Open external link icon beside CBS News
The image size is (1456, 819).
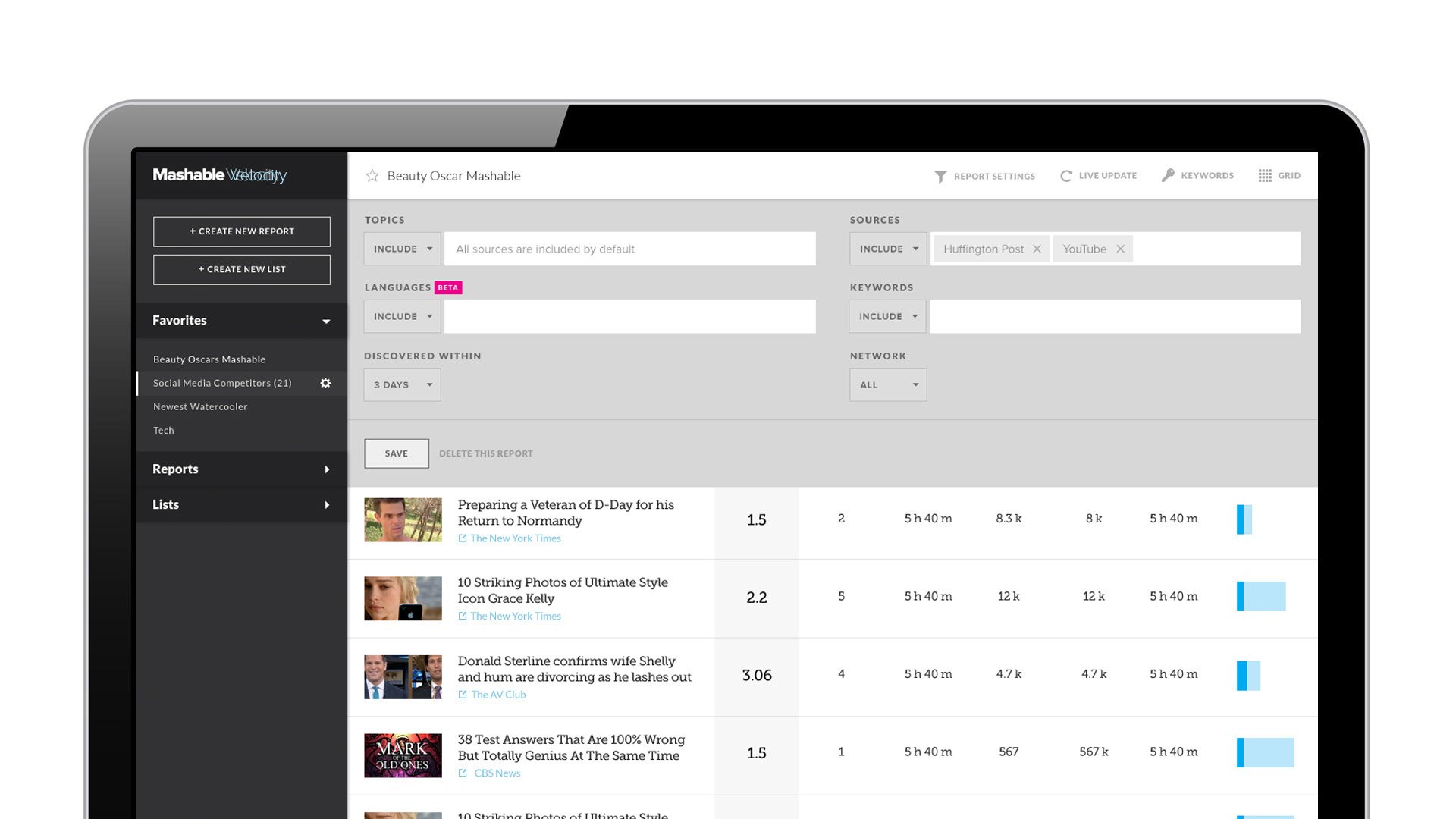463,773
